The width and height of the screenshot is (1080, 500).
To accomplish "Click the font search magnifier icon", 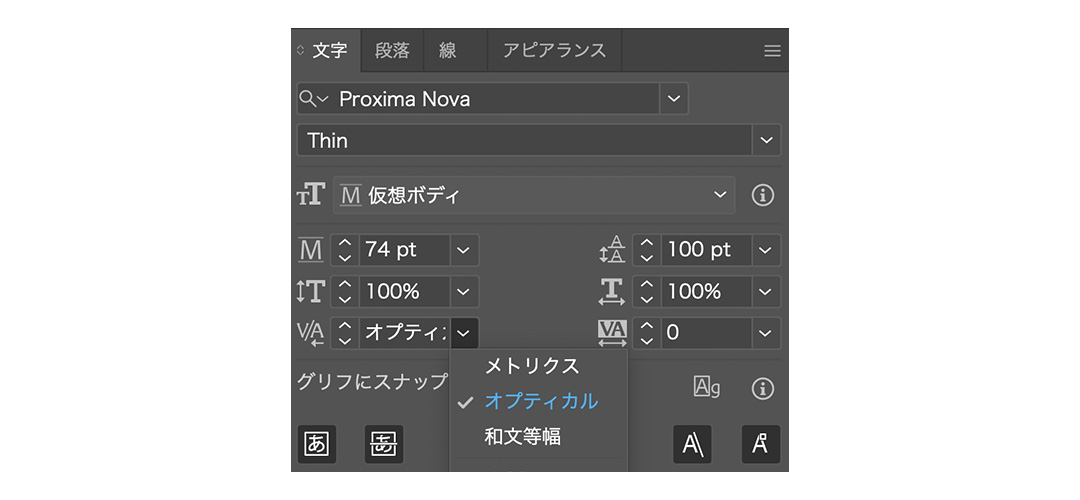I will pos(308,99).
